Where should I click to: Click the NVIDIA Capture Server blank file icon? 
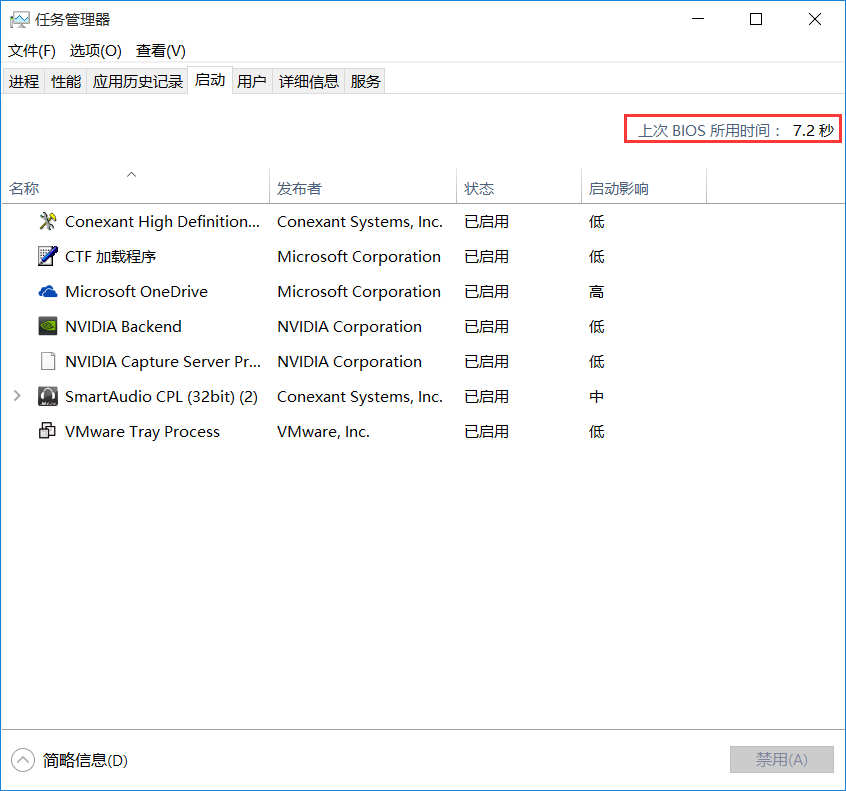click(47, 362)
